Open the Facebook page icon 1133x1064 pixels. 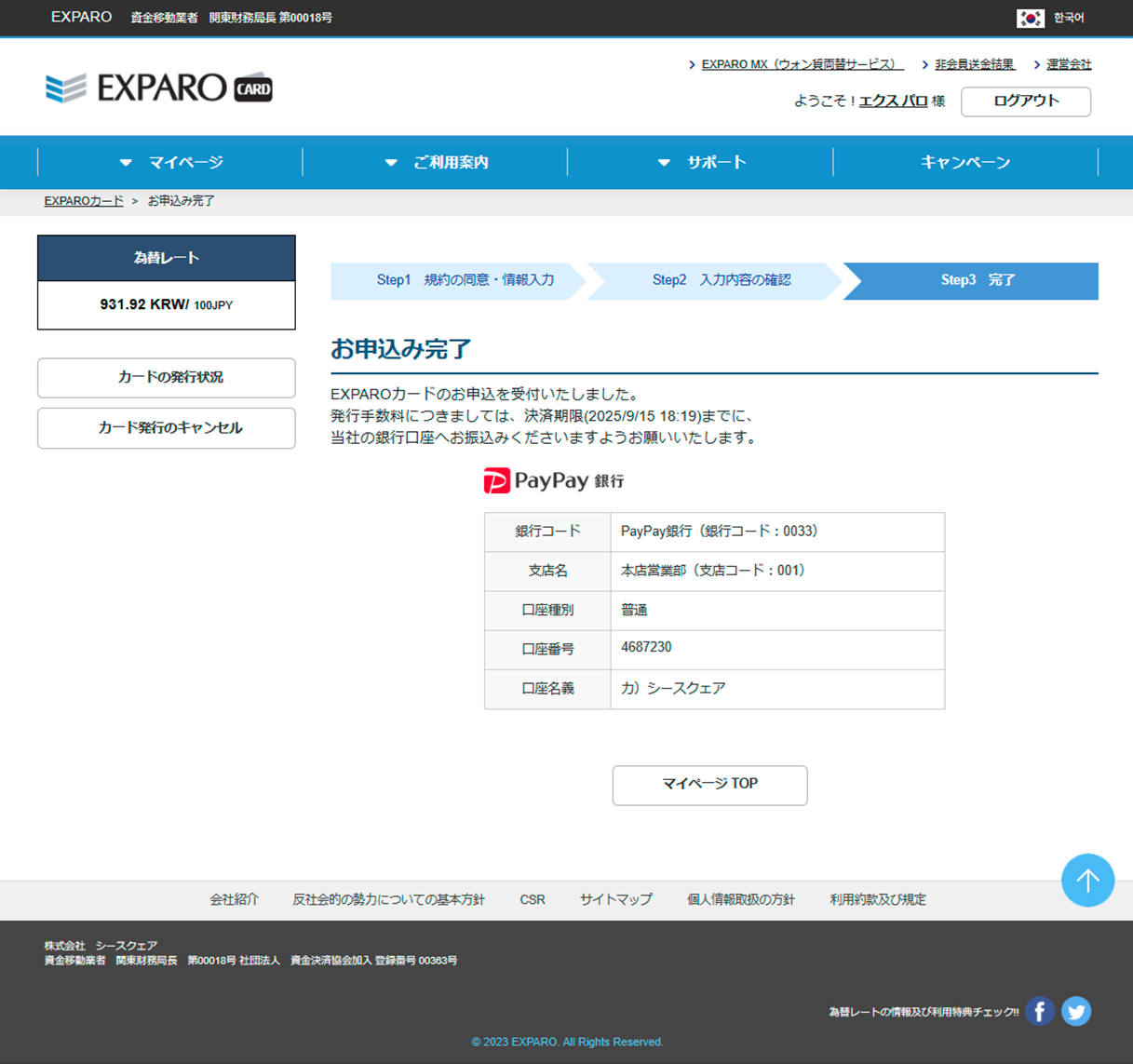click(x=1040, y=1011)
